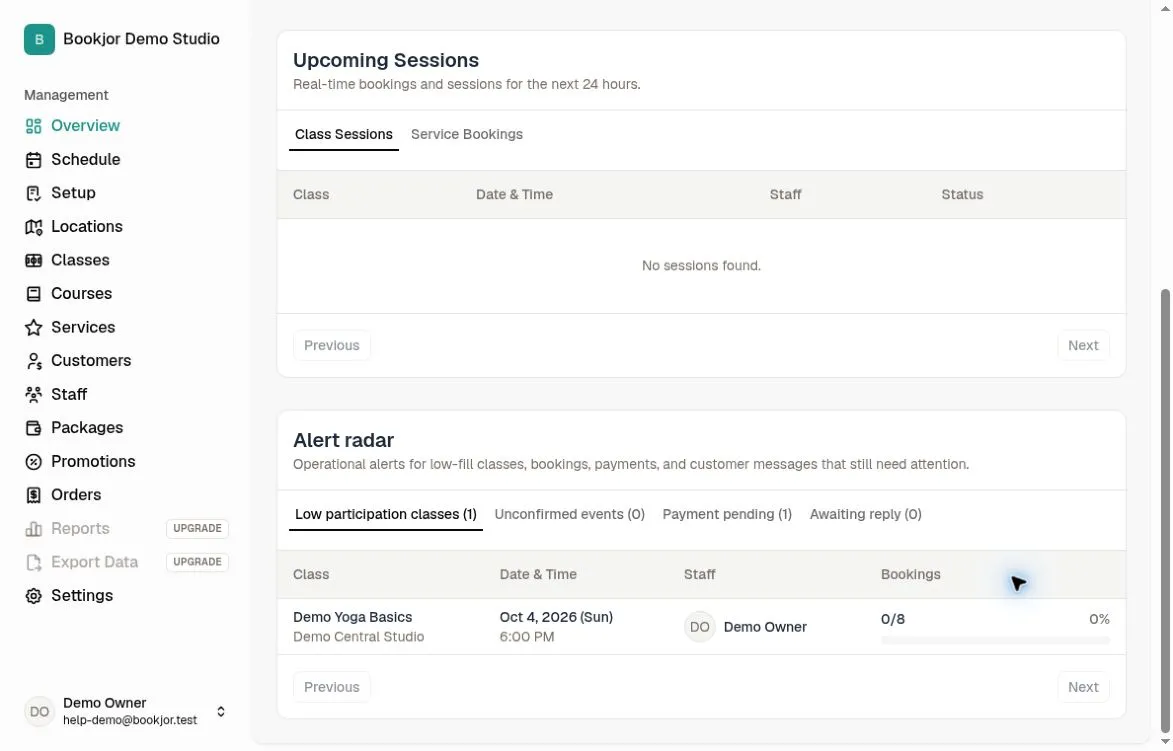Open the Settings gear icon
1173x751 pixels.
[x=33, y=596]
